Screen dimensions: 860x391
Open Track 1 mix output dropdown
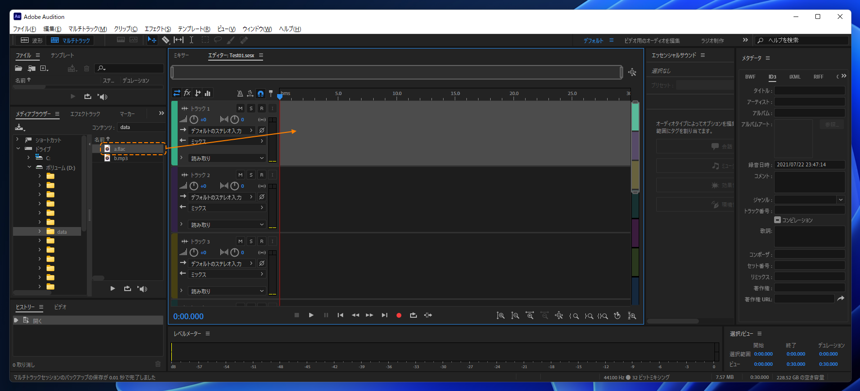pyautogui.click(x=227, y=141)
